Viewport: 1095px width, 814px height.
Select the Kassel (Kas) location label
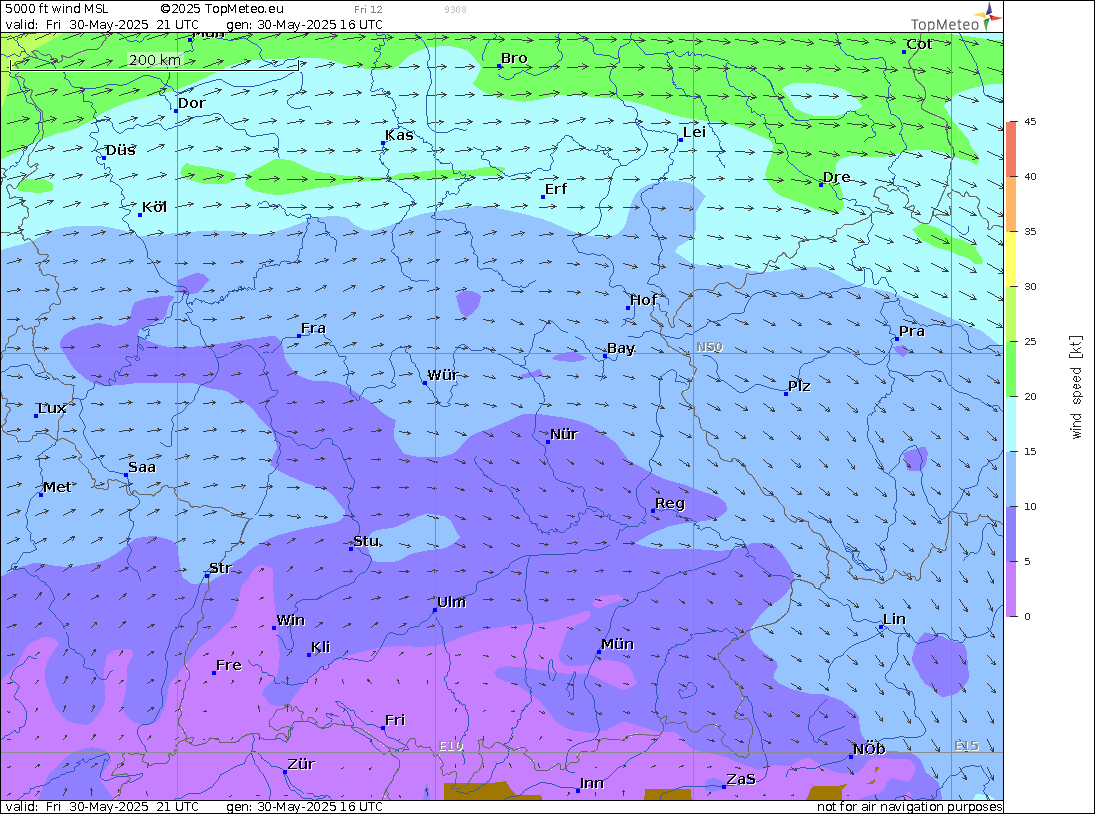(399, 135)
